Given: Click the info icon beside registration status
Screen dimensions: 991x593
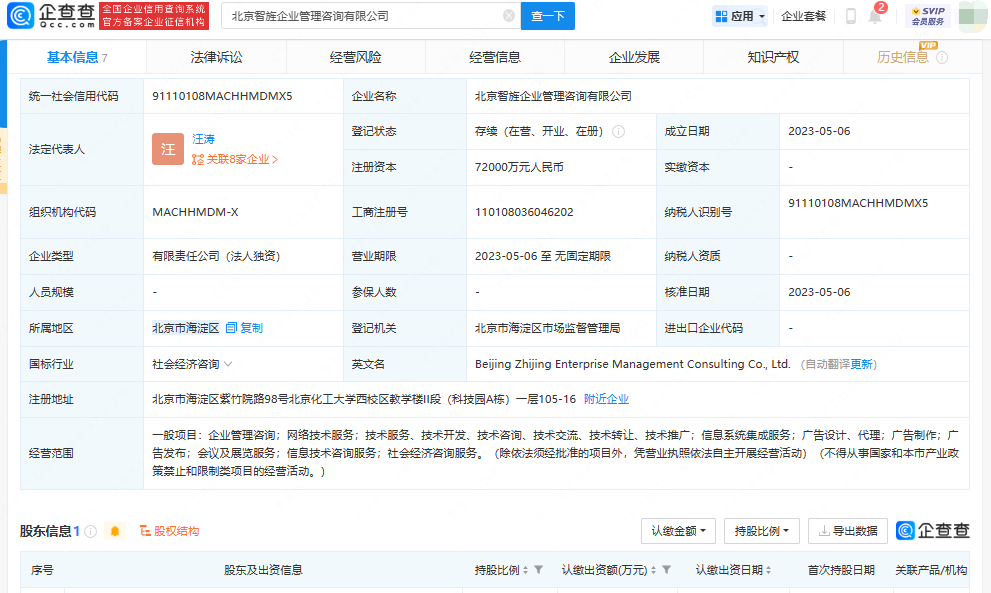Looking at the screenshot, I should pyautogui.click(x=619, y=131).
